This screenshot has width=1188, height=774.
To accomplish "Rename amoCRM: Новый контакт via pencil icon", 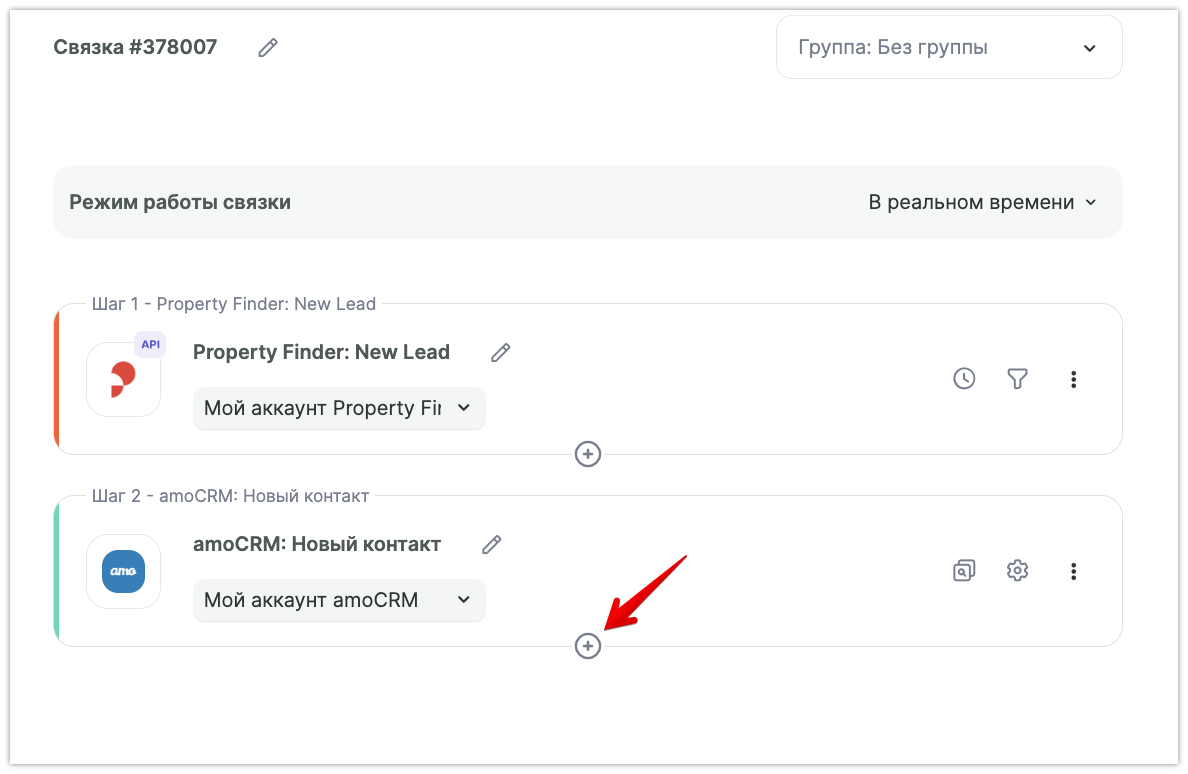I will pyautogui.click(x=491, y=544).
